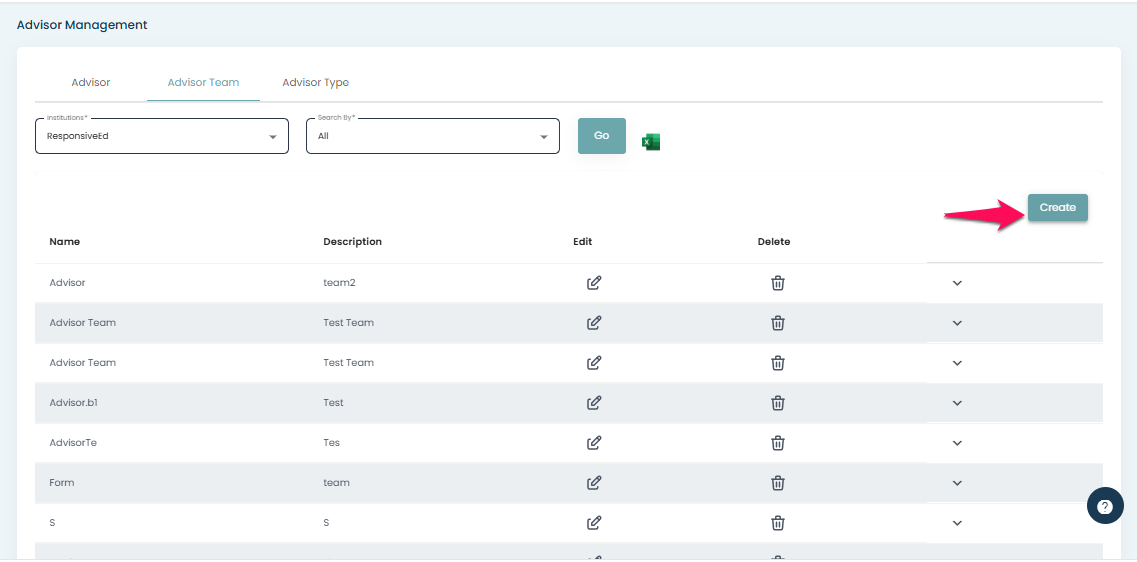
Task: Edit the team named S
Action: tap(593, 523)
